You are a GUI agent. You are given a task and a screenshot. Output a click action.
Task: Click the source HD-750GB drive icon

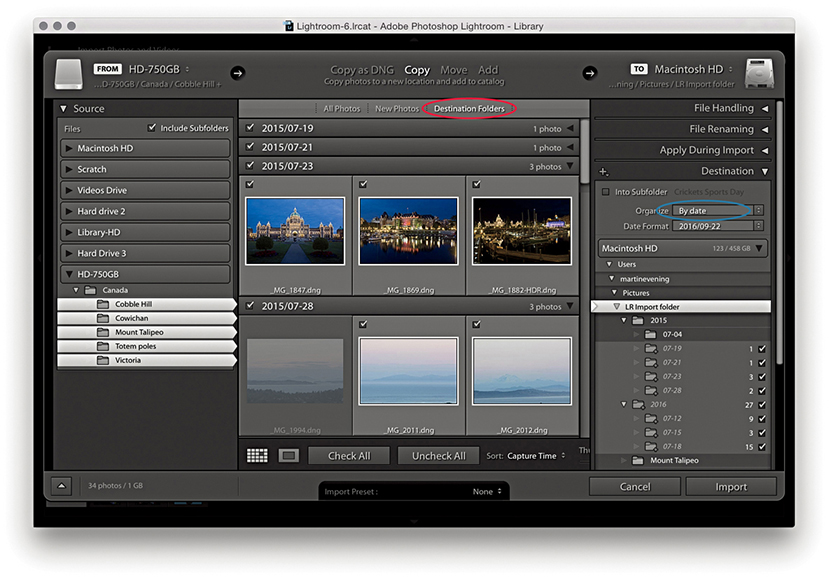click(67, 74)
